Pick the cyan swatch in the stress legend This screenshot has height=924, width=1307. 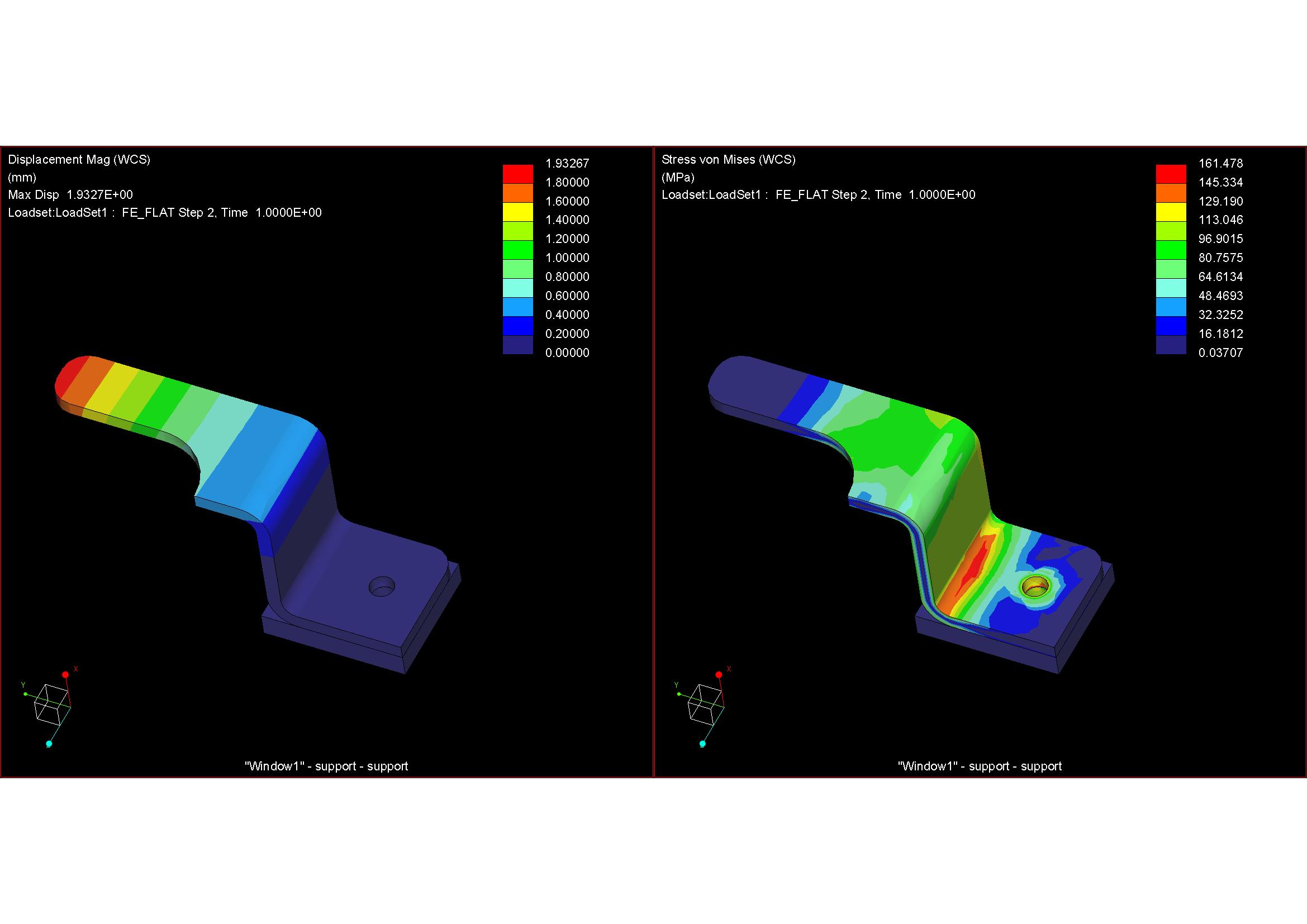click(x=1171, y=287)
